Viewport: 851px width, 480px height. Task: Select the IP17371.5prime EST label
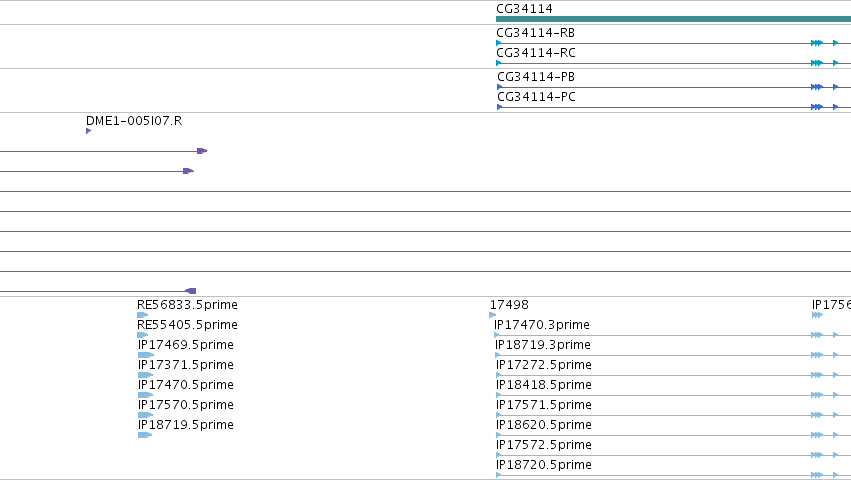[186, 365]
